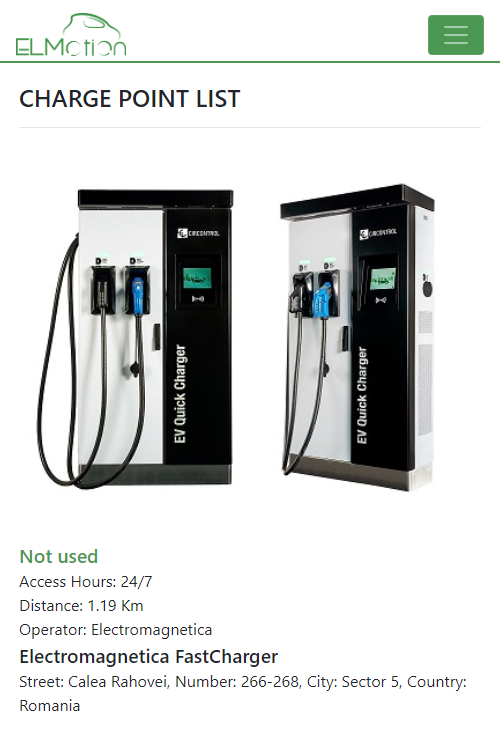
Task: Click the right charger's display screen
Action: point(383,279)
